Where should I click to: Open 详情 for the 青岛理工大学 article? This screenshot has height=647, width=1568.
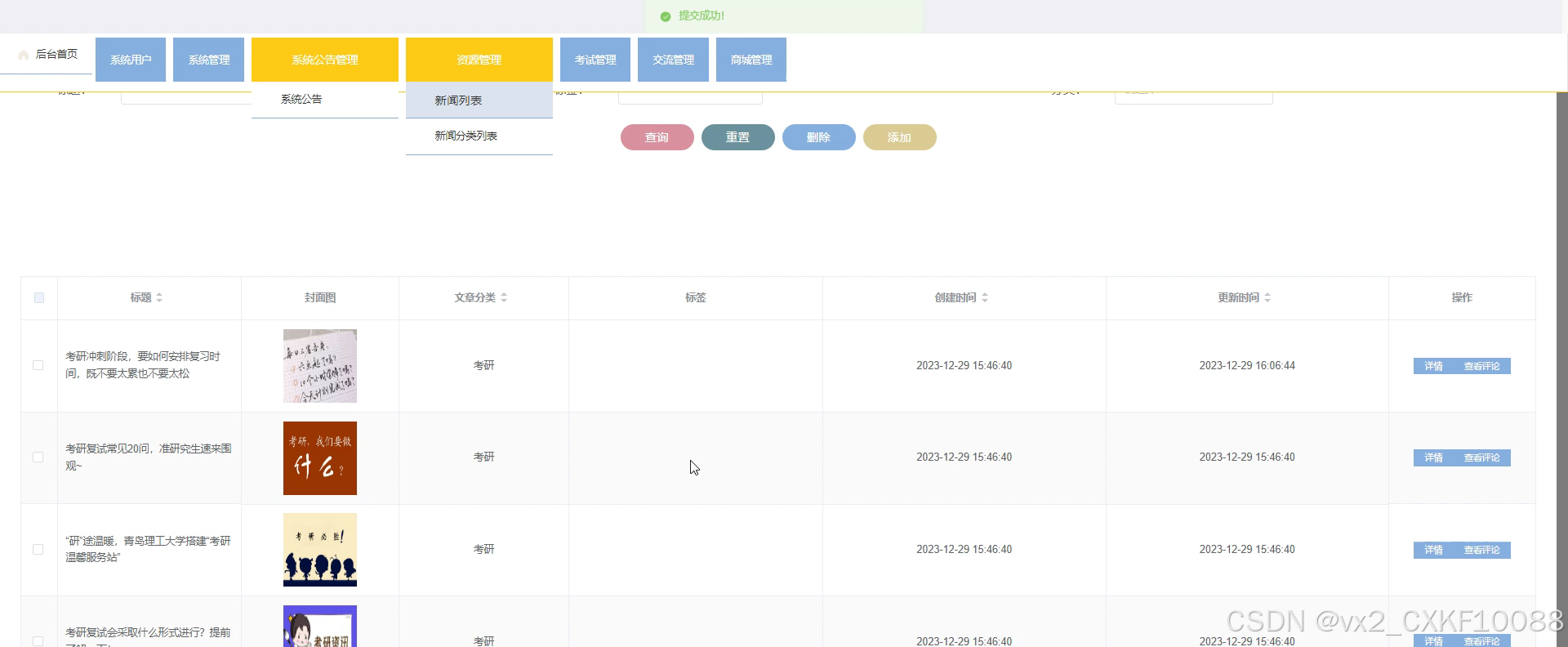1433,550
